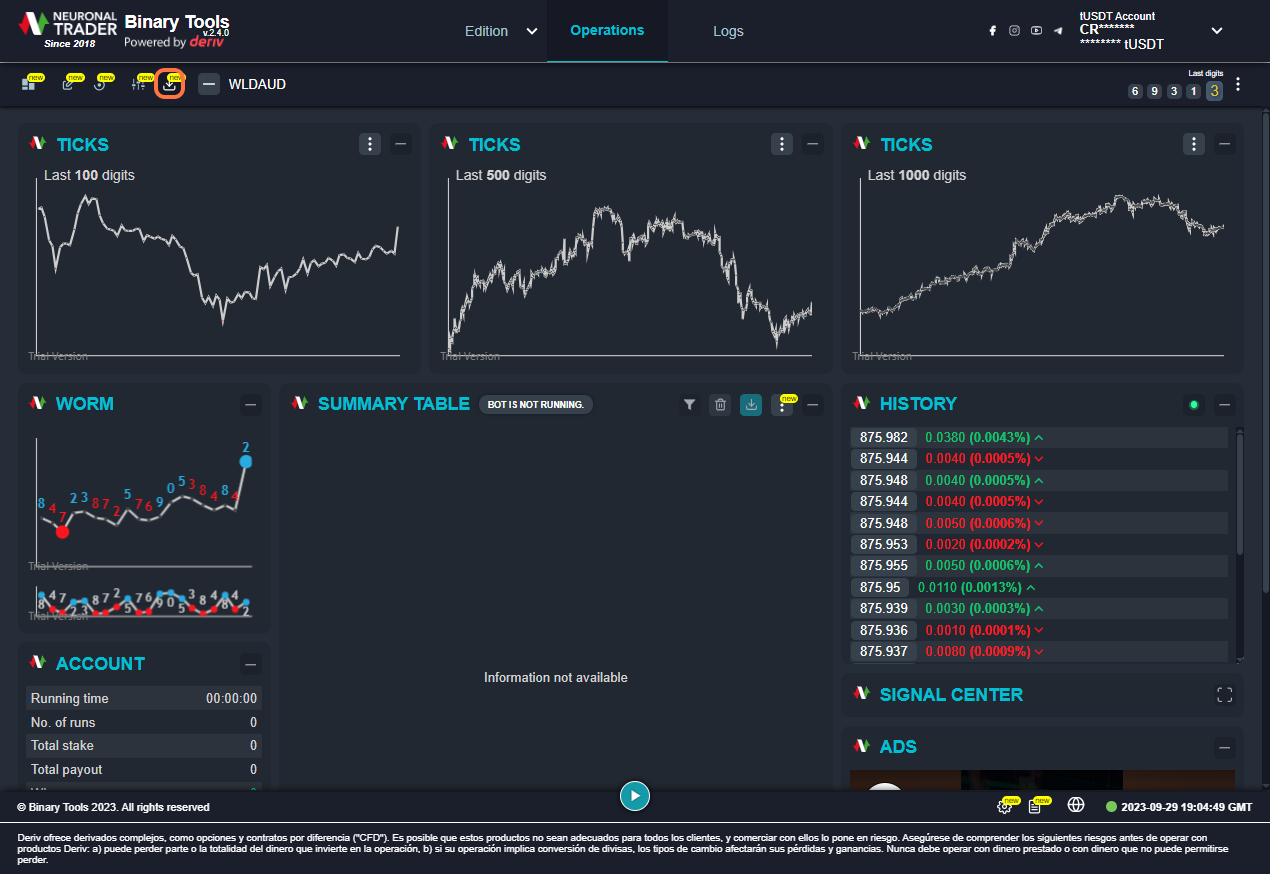Screen dimensions: 1270x874
Task: Click the History panel scrollbar
Action: point(1240,500)
